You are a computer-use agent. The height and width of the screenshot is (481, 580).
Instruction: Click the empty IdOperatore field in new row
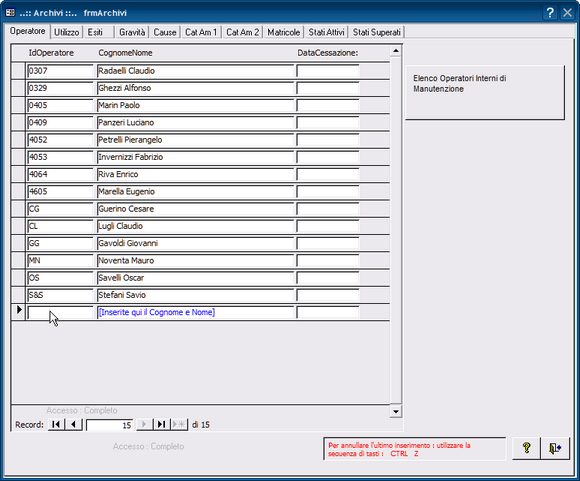(60, 312)
